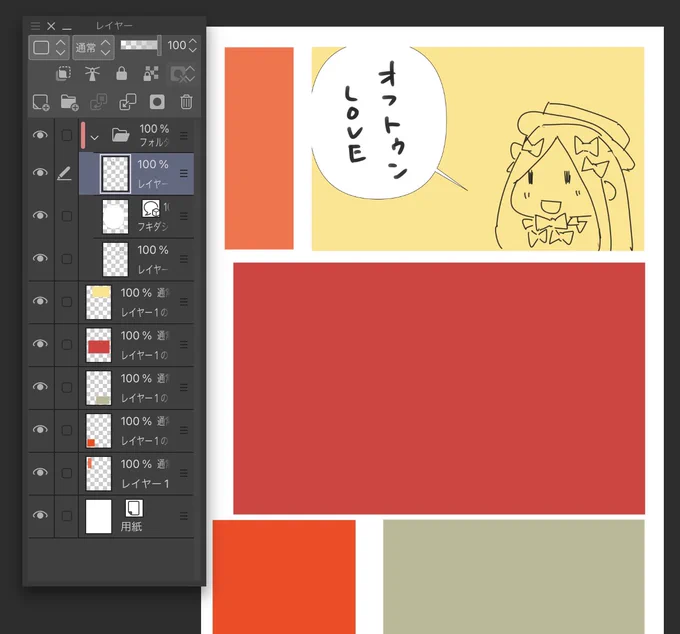Hide the red thumbnail layer
This screenshot has height=634, width=680.
[40, 343]
